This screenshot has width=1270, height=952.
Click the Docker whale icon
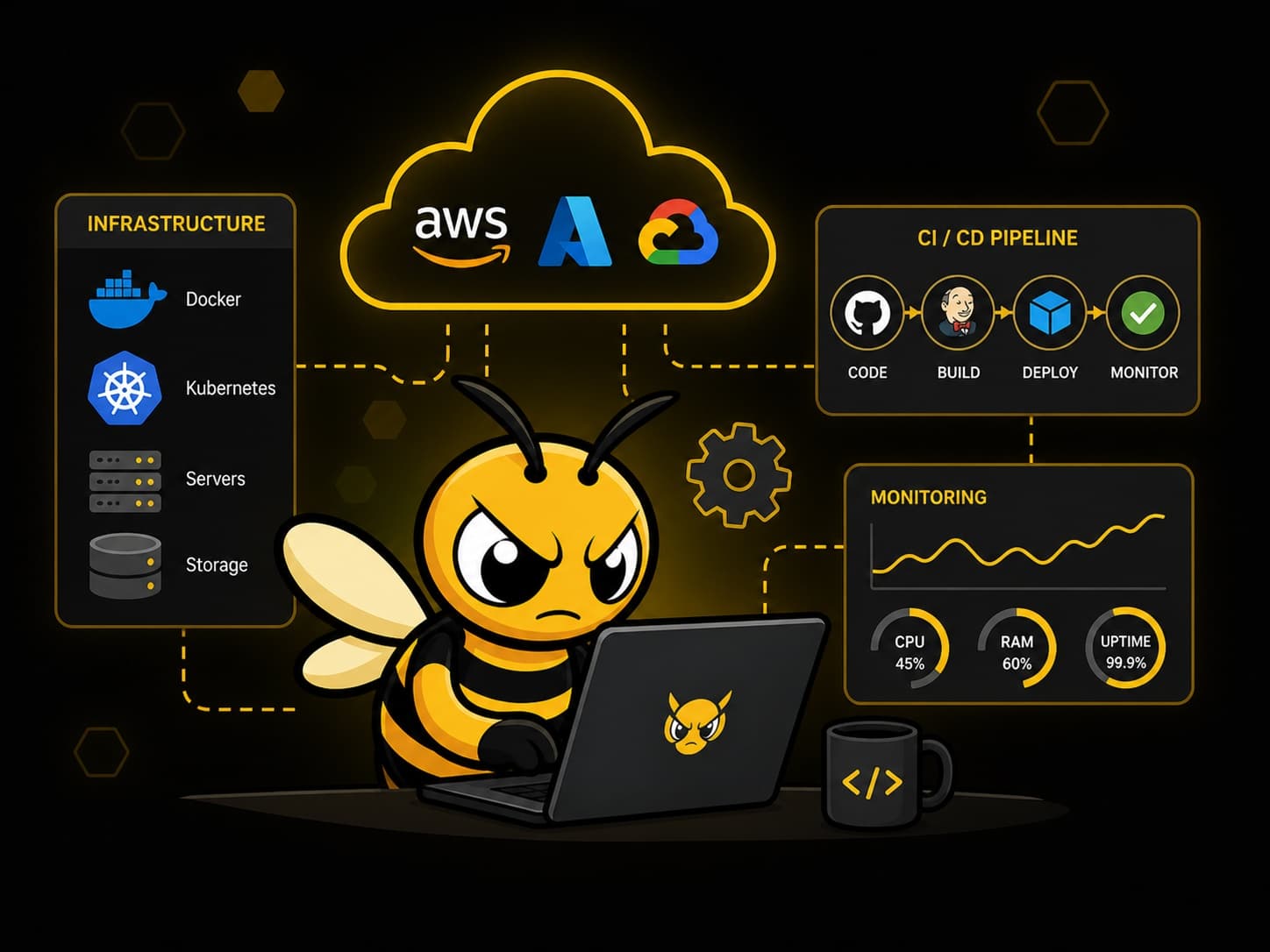(x=127, y=299)
